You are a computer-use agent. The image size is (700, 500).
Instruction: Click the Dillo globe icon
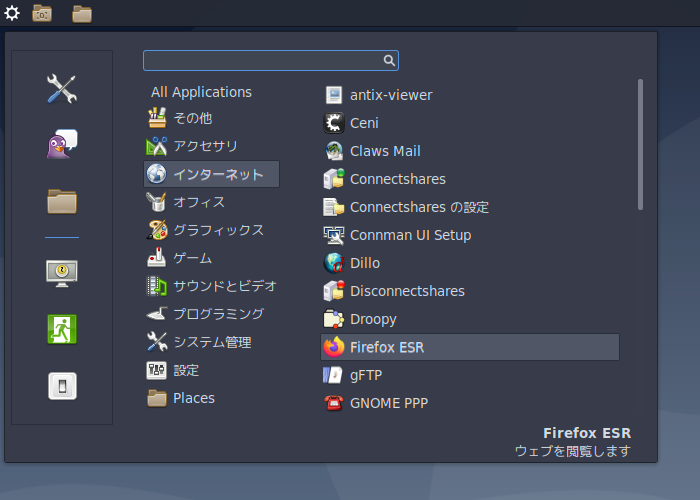click(333, 263)
